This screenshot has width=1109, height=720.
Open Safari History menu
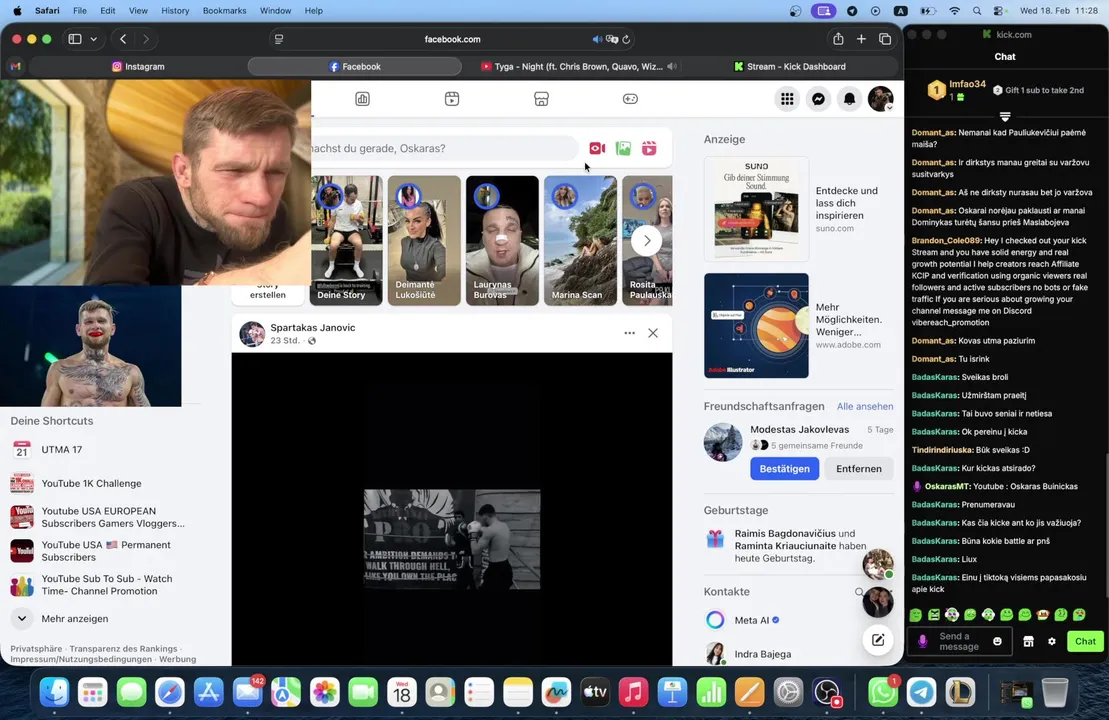(x=175, y=11)
